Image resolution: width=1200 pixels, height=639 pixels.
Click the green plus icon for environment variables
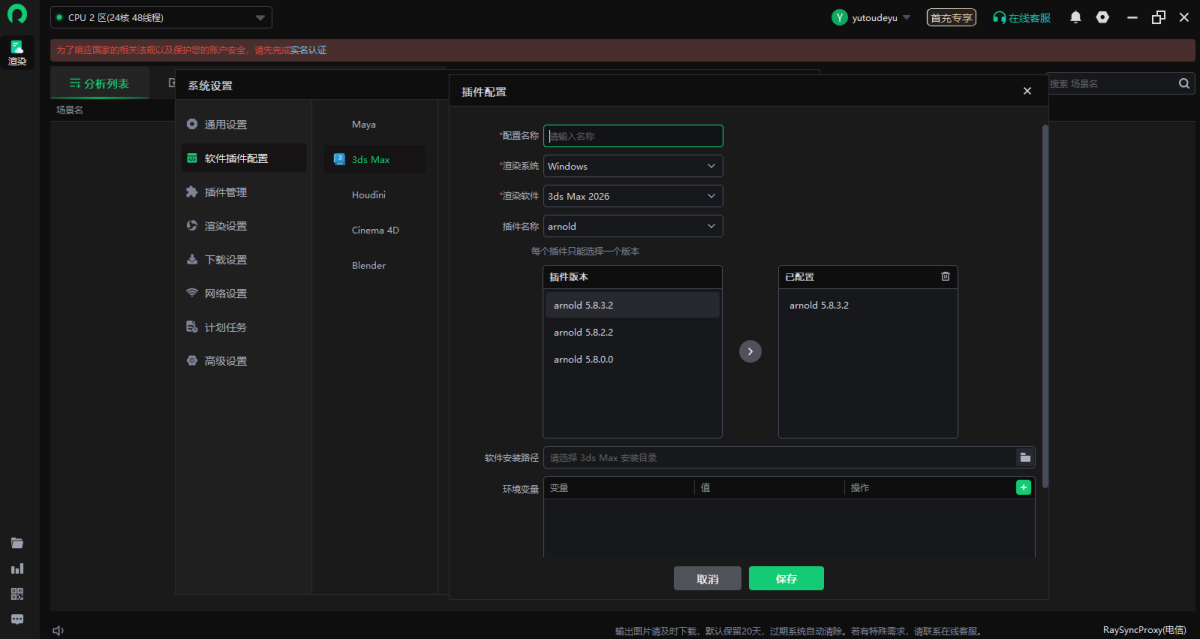tap(1023, 487)
